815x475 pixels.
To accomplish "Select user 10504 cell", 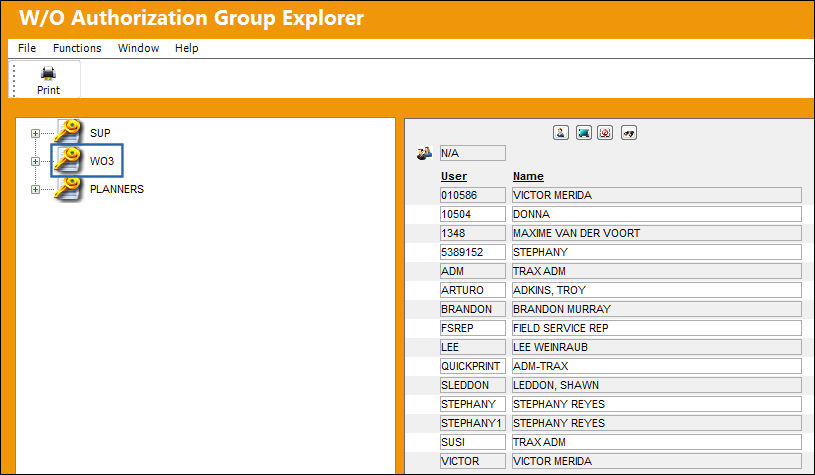I will 472,214.
